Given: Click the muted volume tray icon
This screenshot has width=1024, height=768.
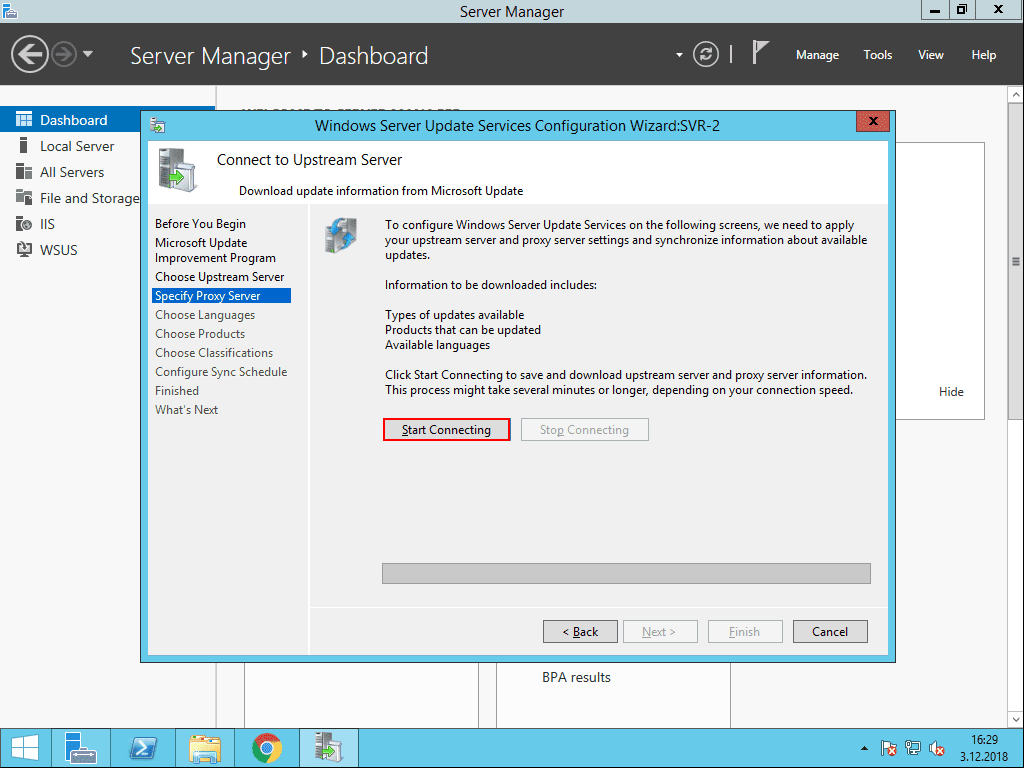Looking at the screenshot, I should (936, 748).
